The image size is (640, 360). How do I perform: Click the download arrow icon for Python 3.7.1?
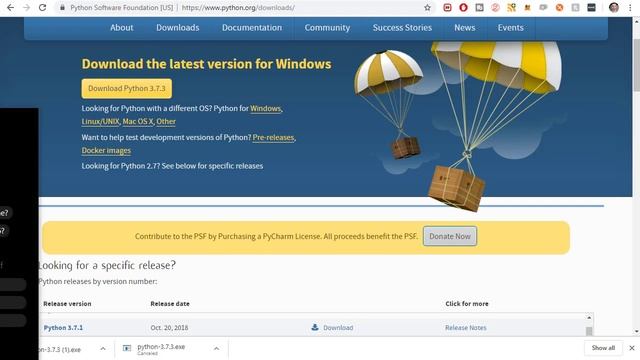pyautogui.click(x=315, y=327)
